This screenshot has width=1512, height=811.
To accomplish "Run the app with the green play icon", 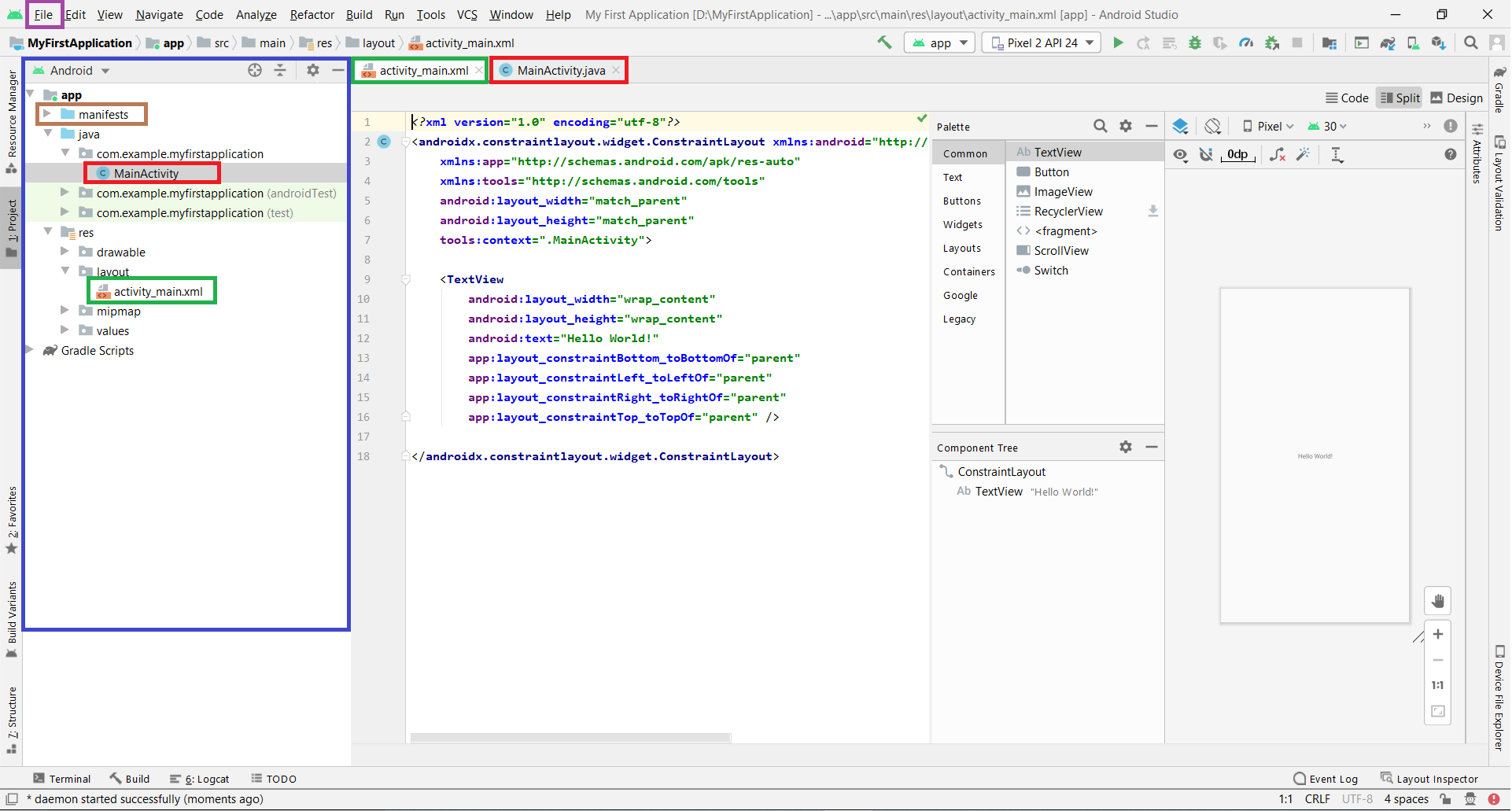I will coord(1118,43).
